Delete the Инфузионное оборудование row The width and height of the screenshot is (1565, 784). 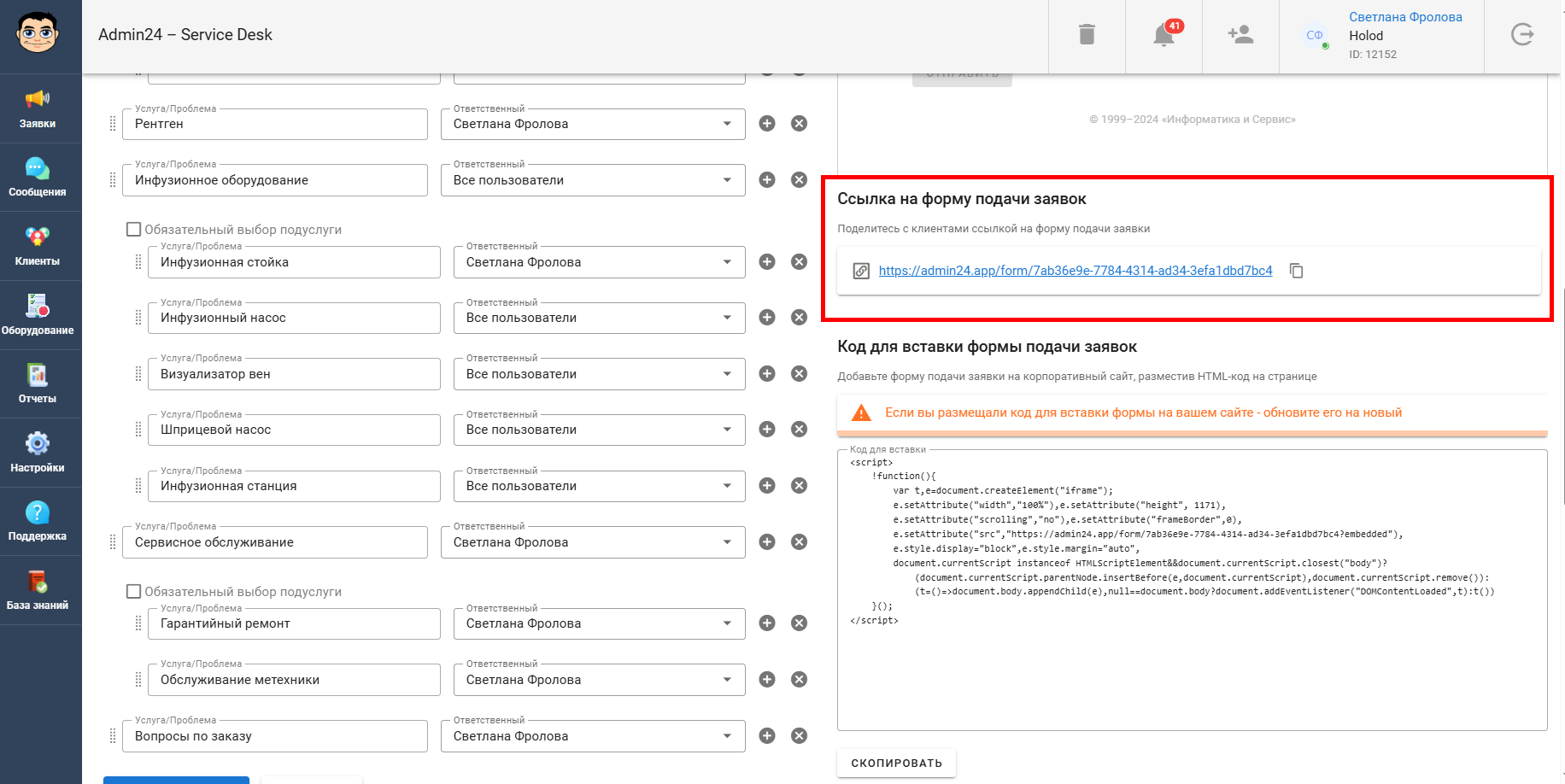coord(799,180)
